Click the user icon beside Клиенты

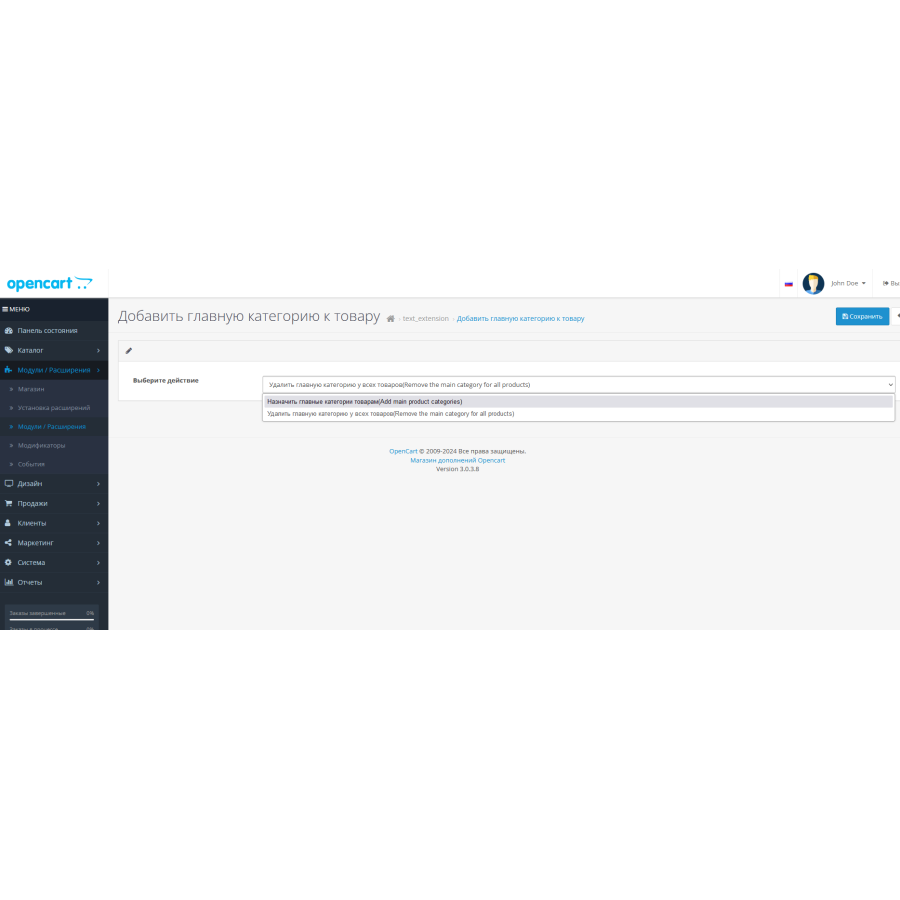[8, 523]
